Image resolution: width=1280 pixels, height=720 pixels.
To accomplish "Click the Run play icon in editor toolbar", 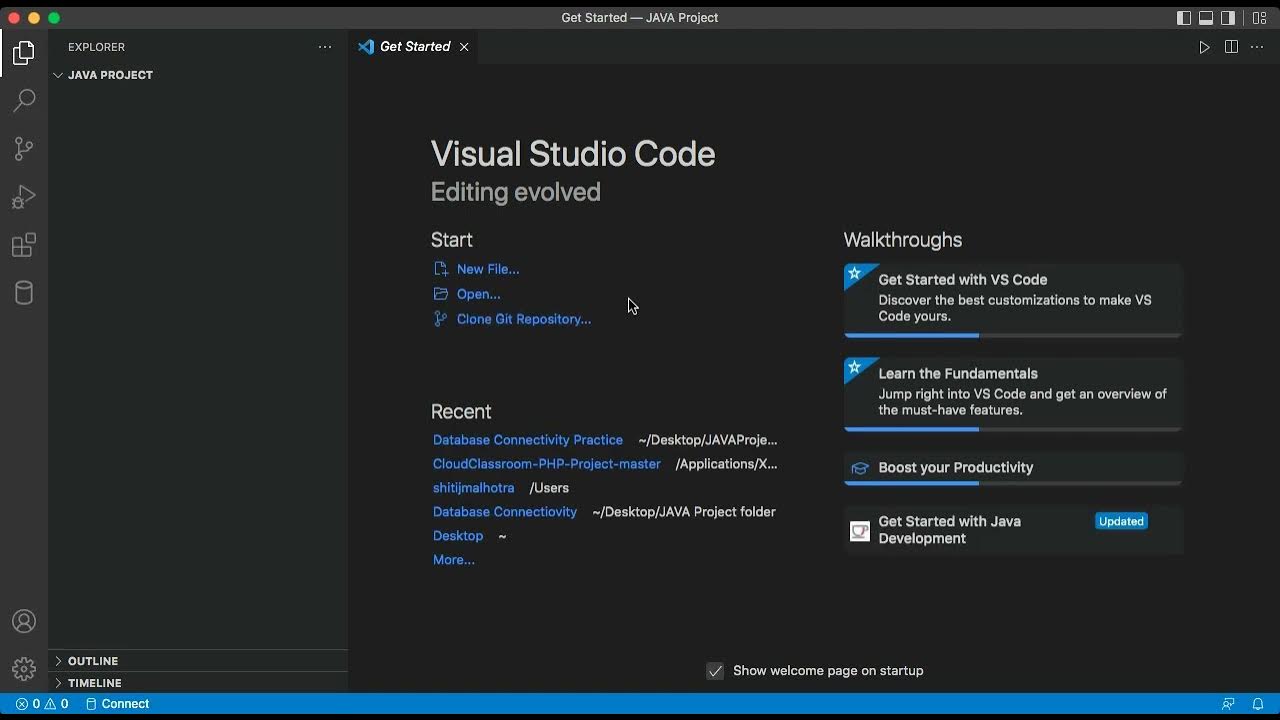I will coord(1204,47).
